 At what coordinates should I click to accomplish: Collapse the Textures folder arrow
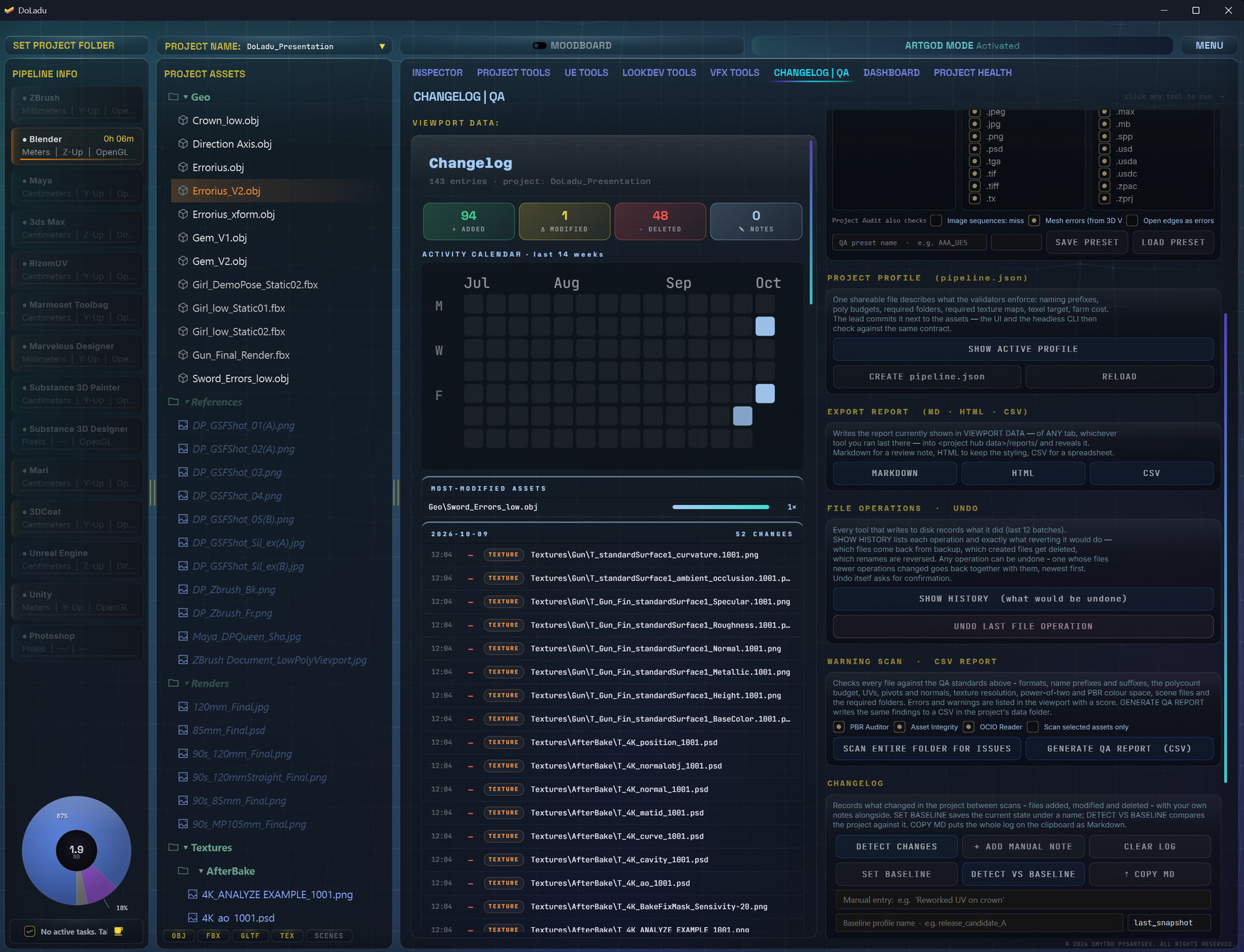point(185,848)
